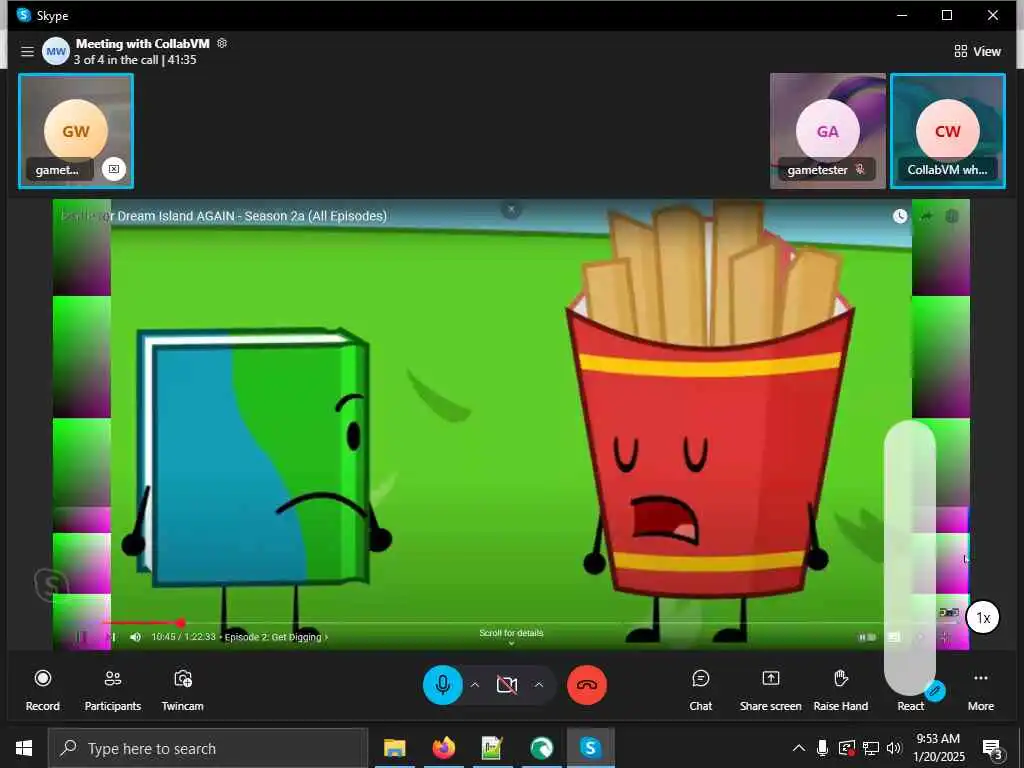Mute the microphone

tap(443, 684)
